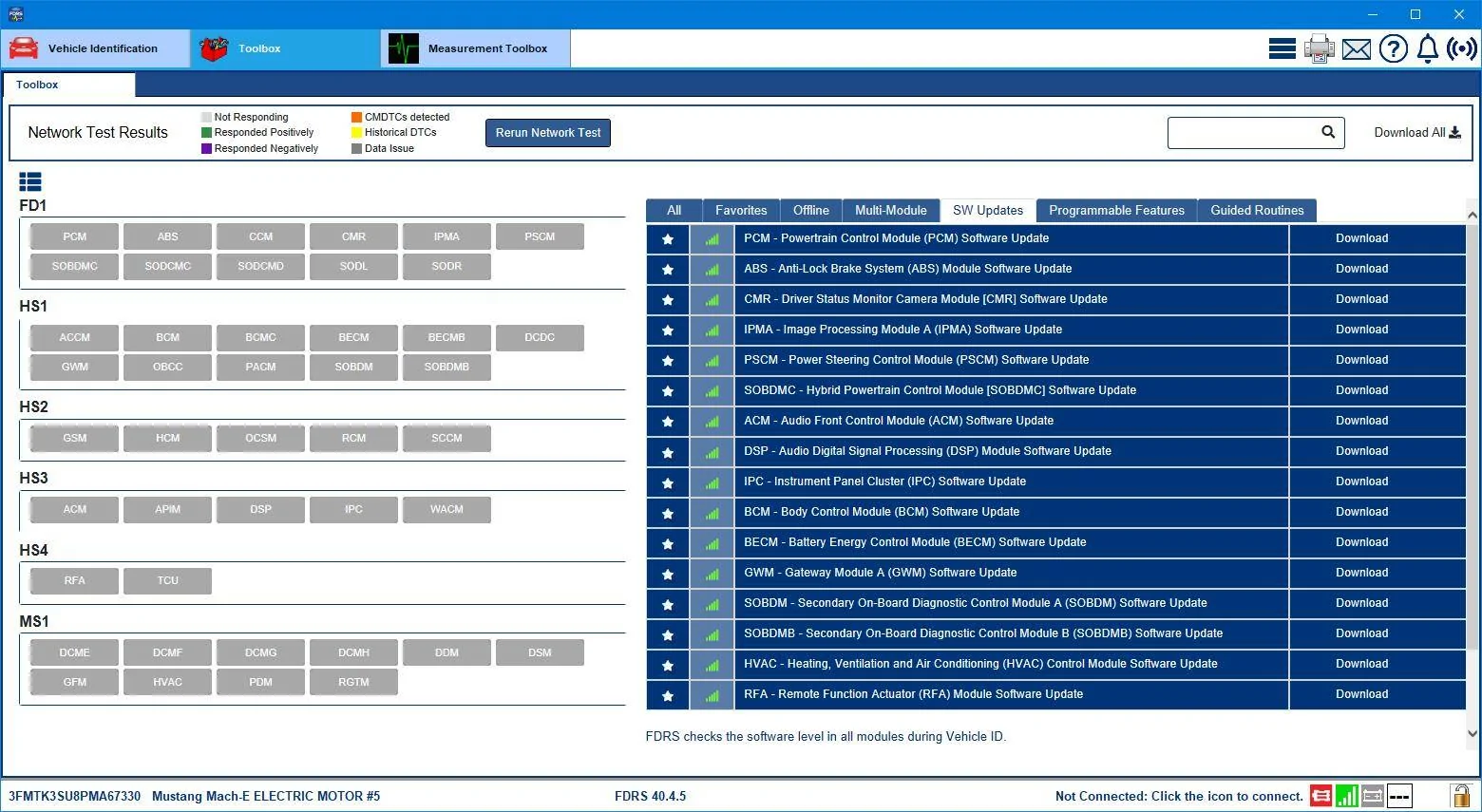The width and height of the screenshot is (1482, 812).
Task: Open the mail envelope icon
Action: [x=1356, y=48]
